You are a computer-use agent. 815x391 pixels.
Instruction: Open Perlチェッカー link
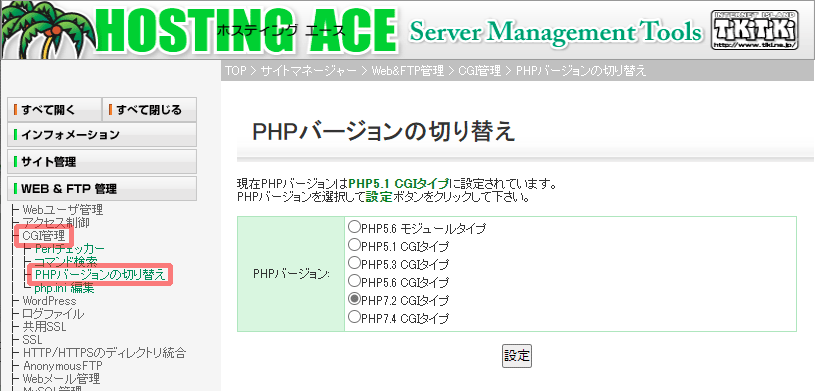click(69, 250)
